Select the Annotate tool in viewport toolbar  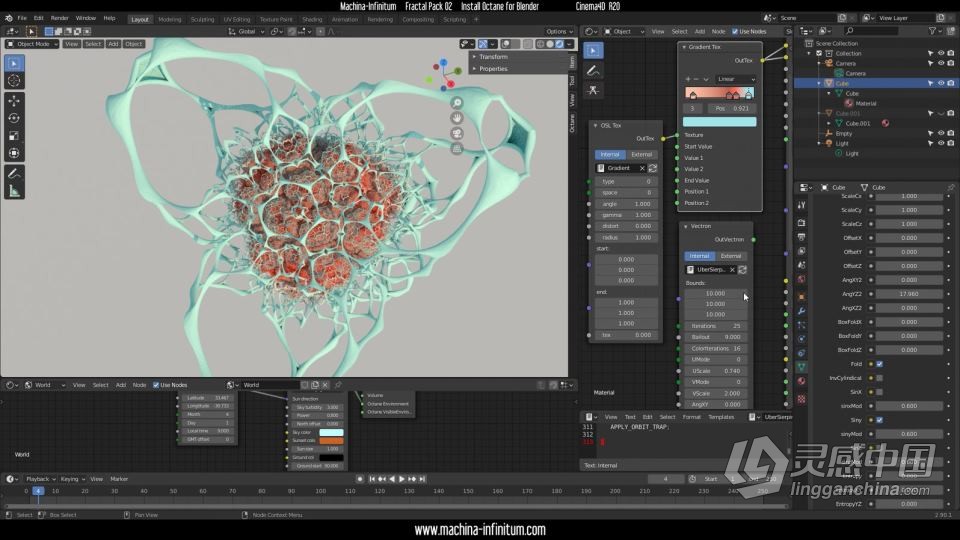point(14,174)
